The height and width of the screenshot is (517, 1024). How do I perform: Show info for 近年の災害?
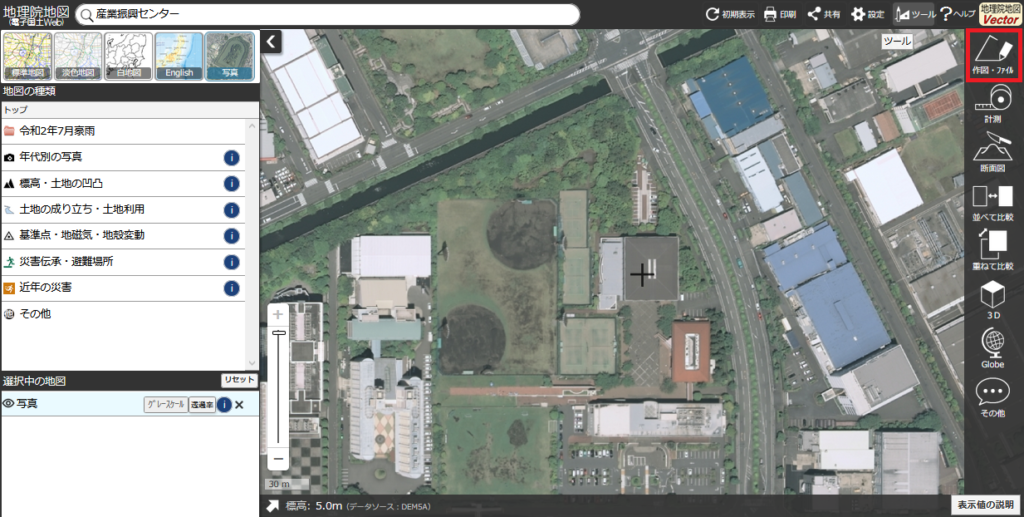point(231,288)
